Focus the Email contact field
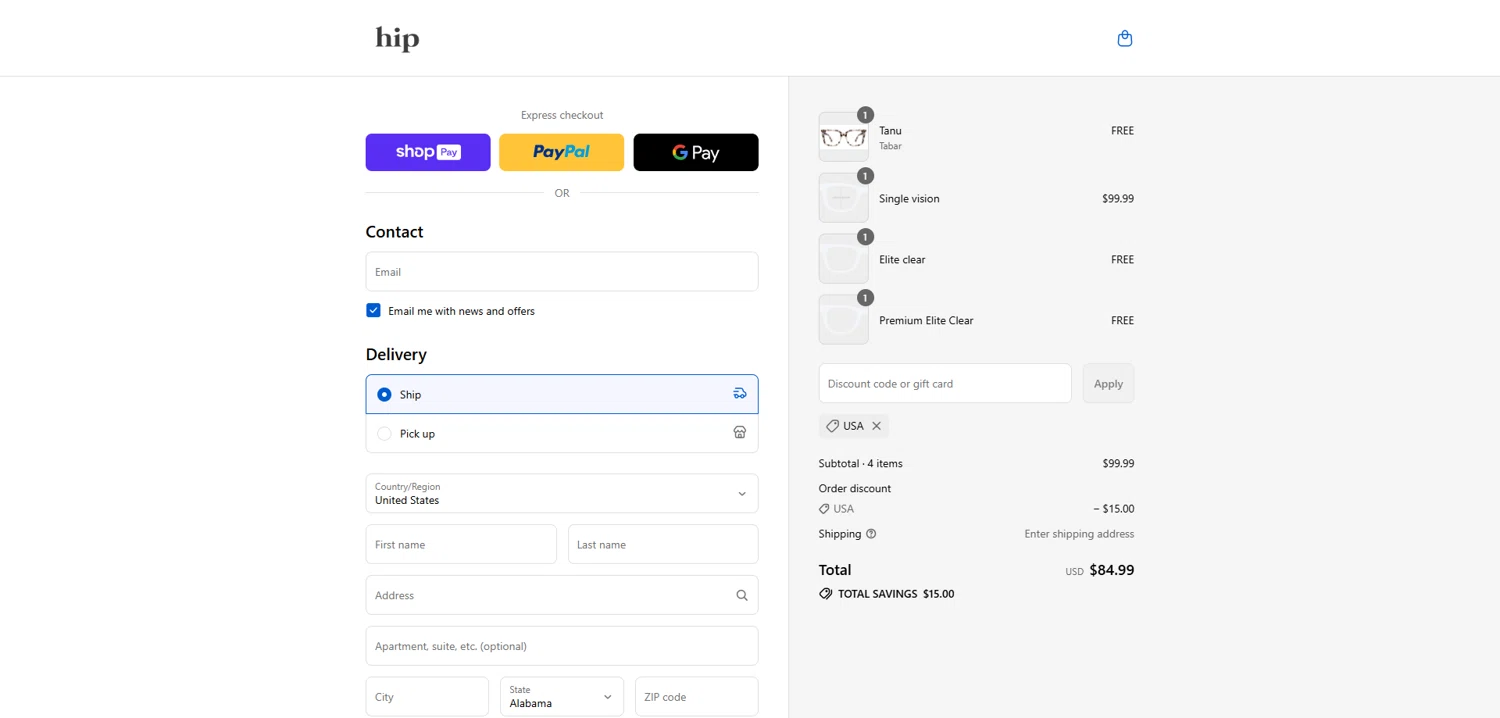1500x718 pixels. pyautogui.click(x=562, y=272)
